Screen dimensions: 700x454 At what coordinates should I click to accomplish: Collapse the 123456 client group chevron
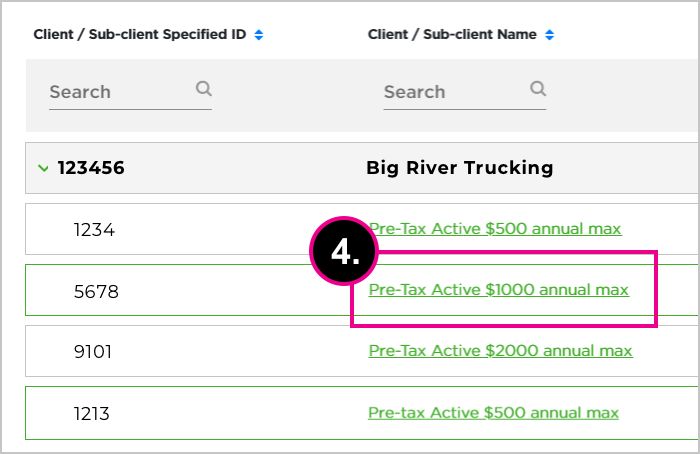[x=43, y=168]
